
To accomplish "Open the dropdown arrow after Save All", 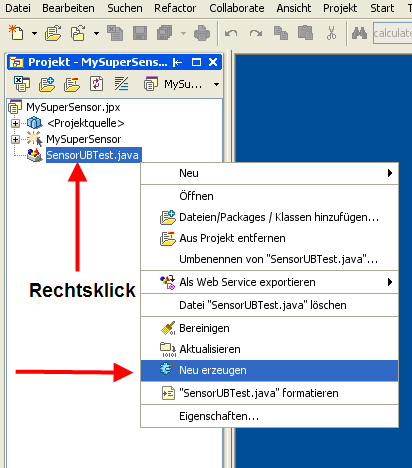I will (183, 33).
